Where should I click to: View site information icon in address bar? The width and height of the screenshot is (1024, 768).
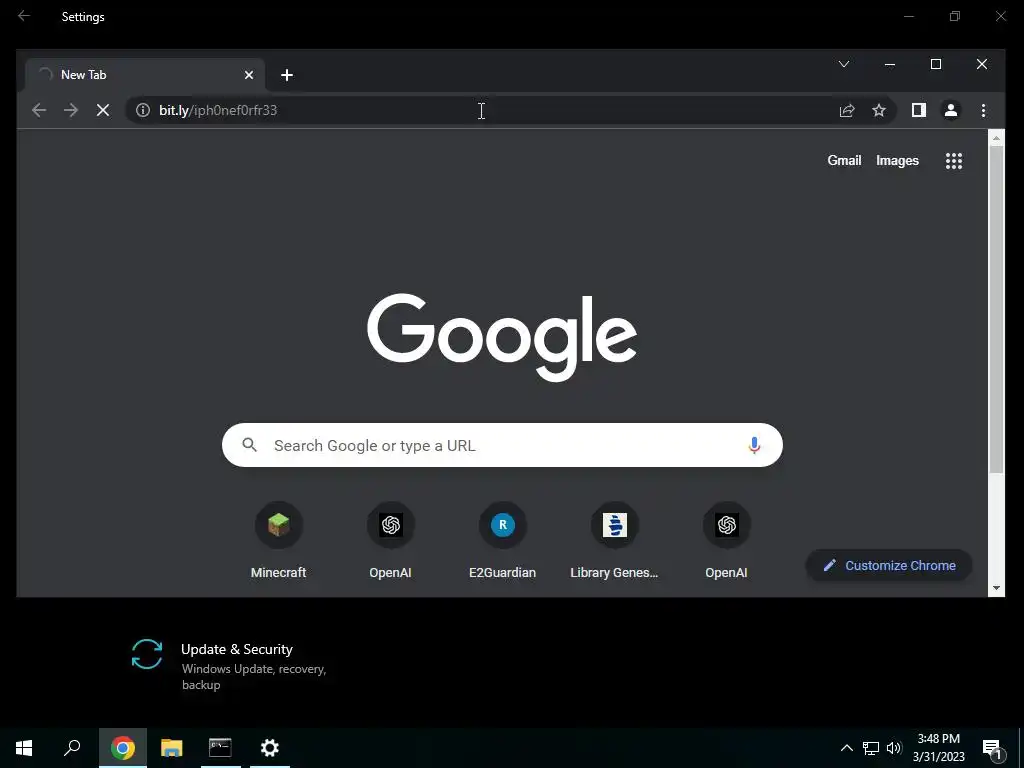pos(142,110)
